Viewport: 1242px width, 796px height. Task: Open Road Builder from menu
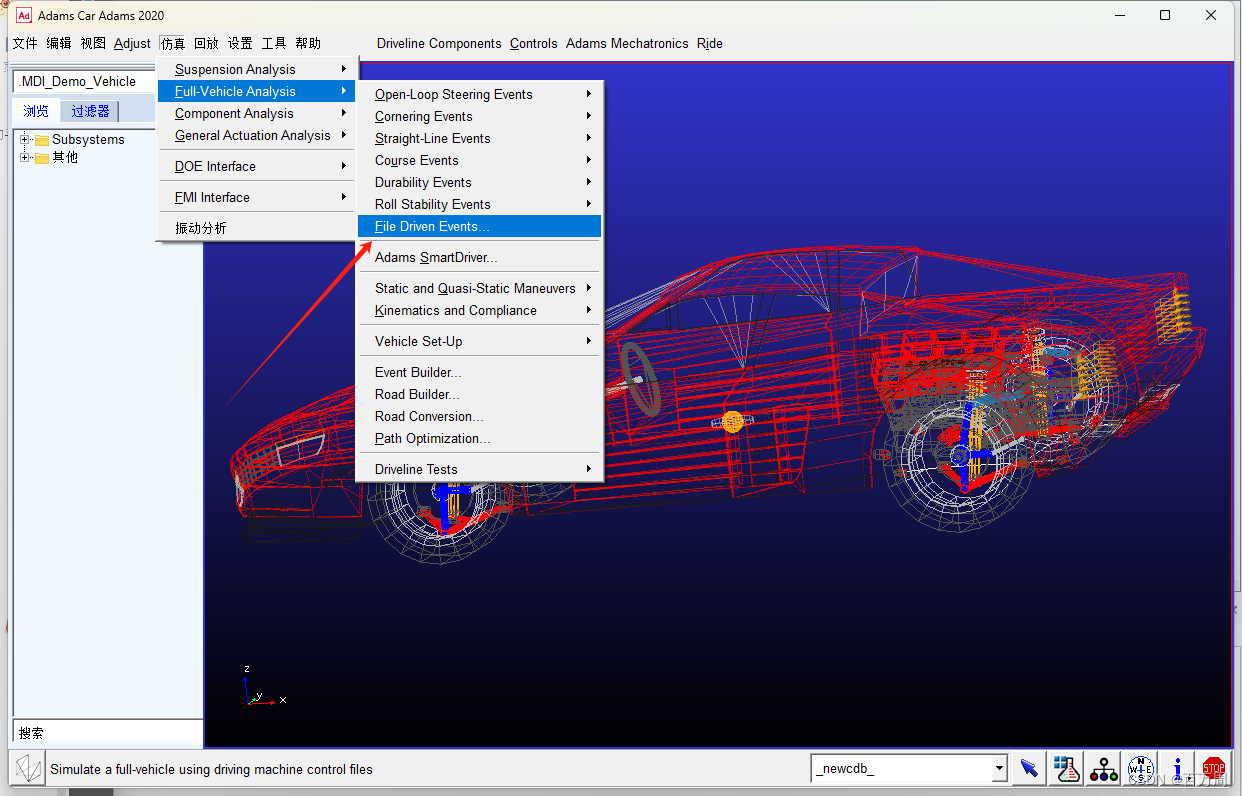coord(480,394)
